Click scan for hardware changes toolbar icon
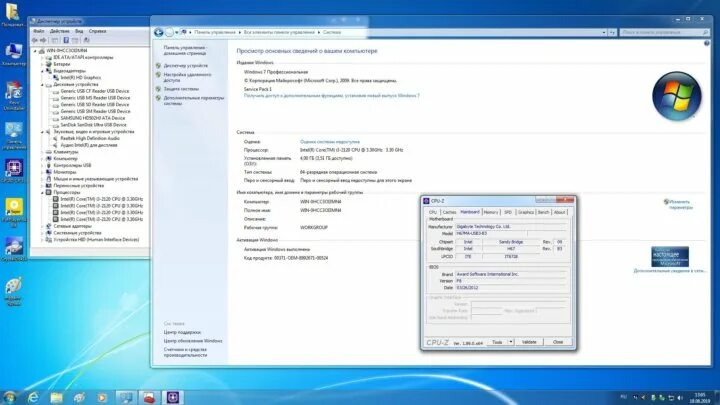 (x=86, y=40)
